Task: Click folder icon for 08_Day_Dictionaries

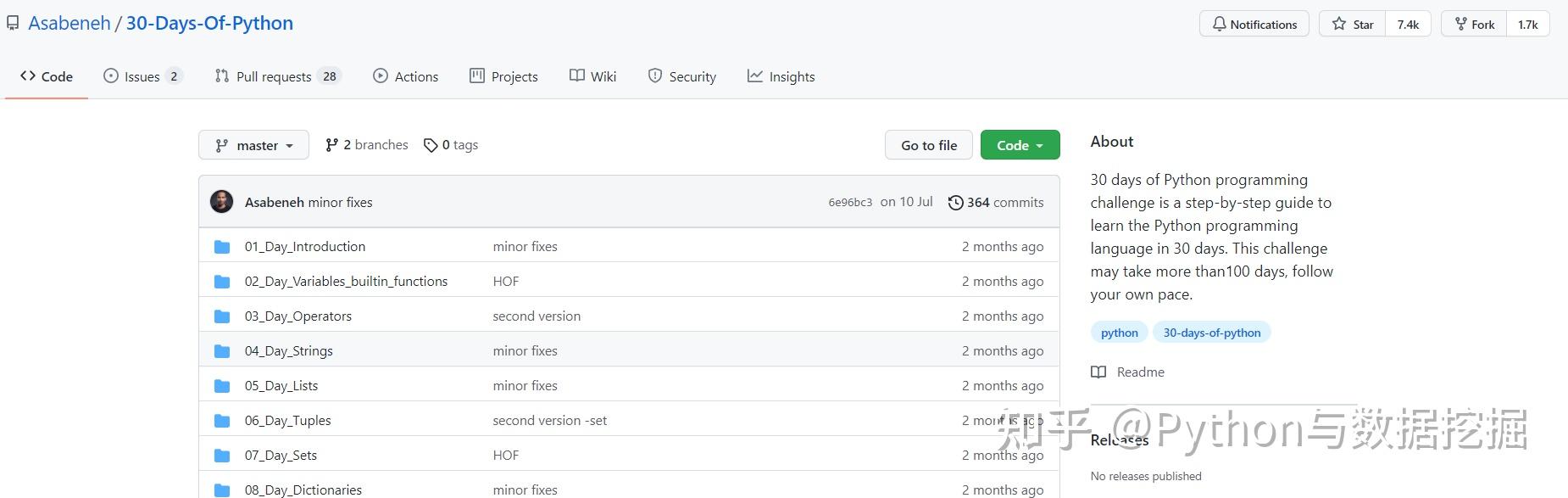Action: click(x=222, y=490)
